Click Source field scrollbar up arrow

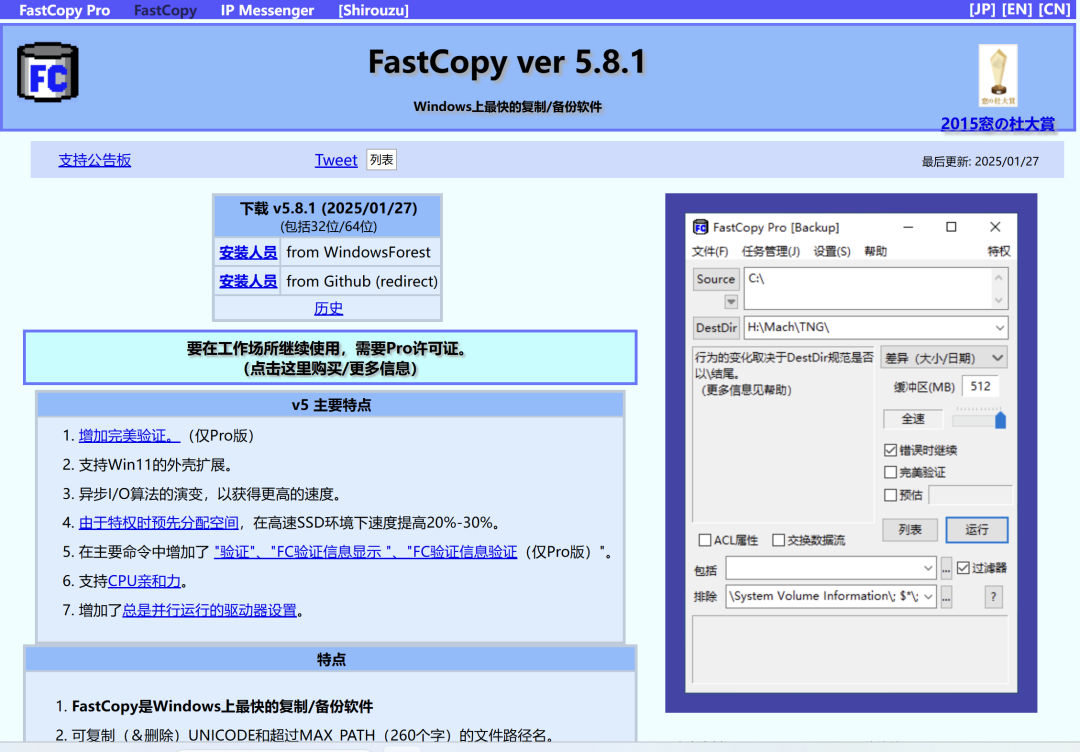[x=999, y=277]
